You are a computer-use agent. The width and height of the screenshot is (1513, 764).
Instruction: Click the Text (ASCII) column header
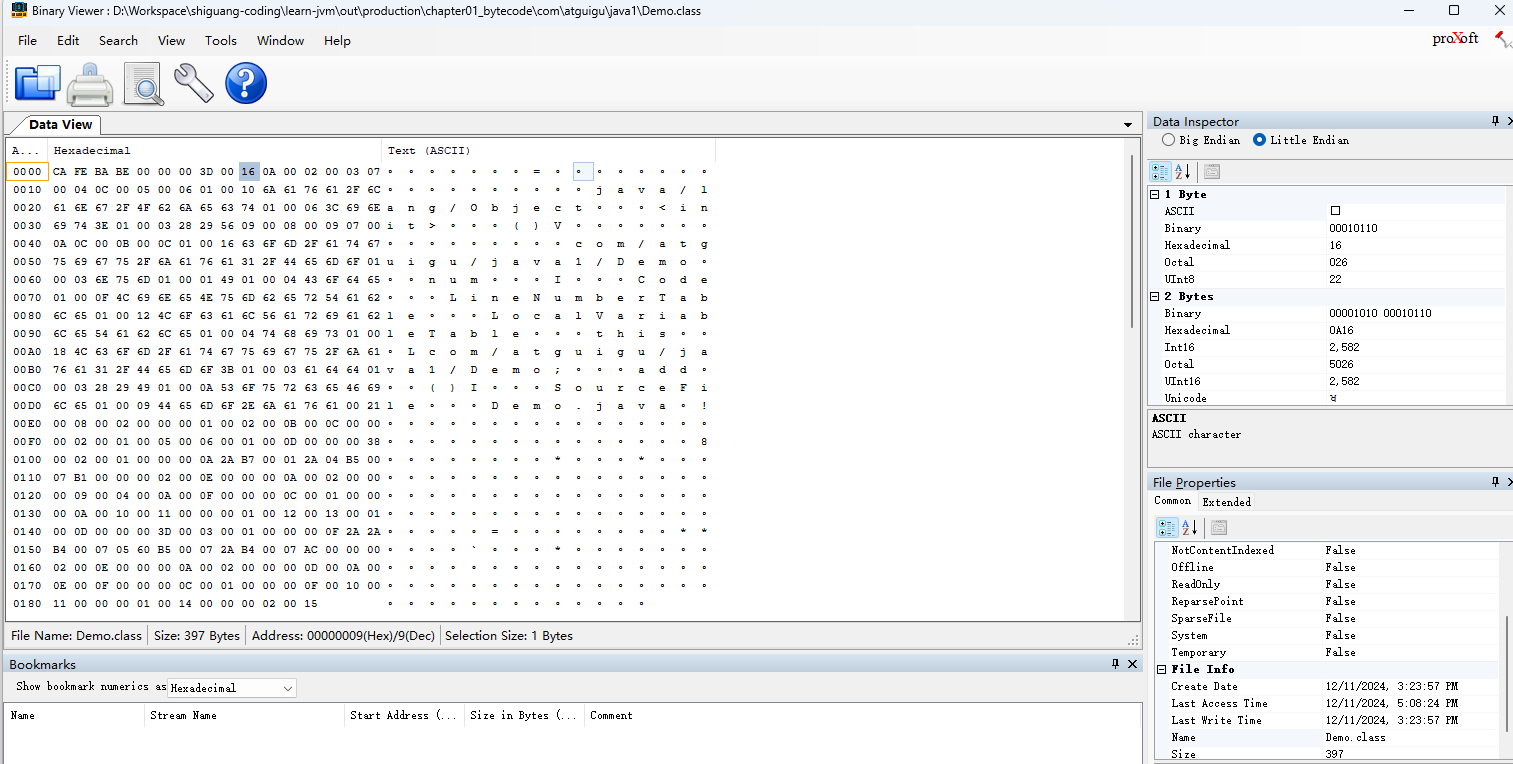pos(548,150)
